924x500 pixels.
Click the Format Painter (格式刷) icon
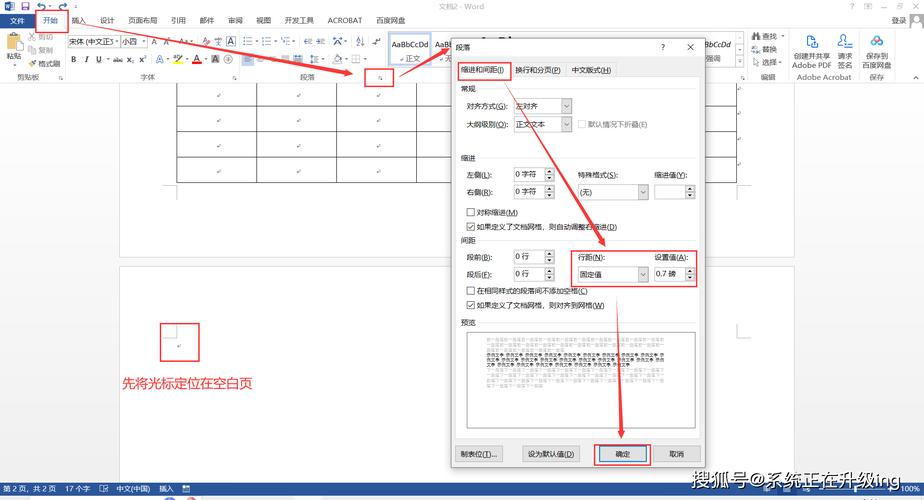[32, 64]
